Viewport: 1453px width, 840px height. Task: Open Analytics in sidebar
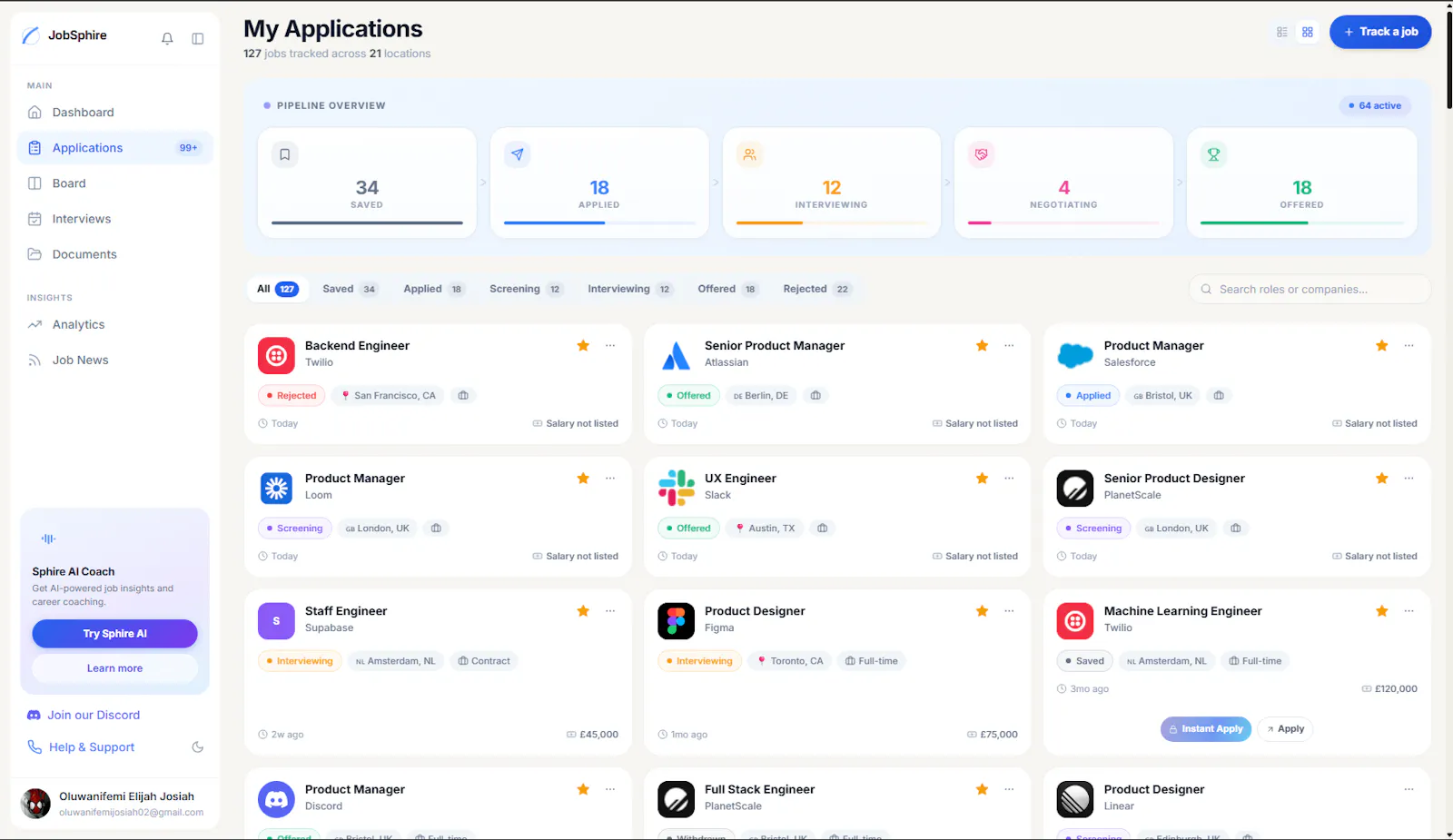115,325
